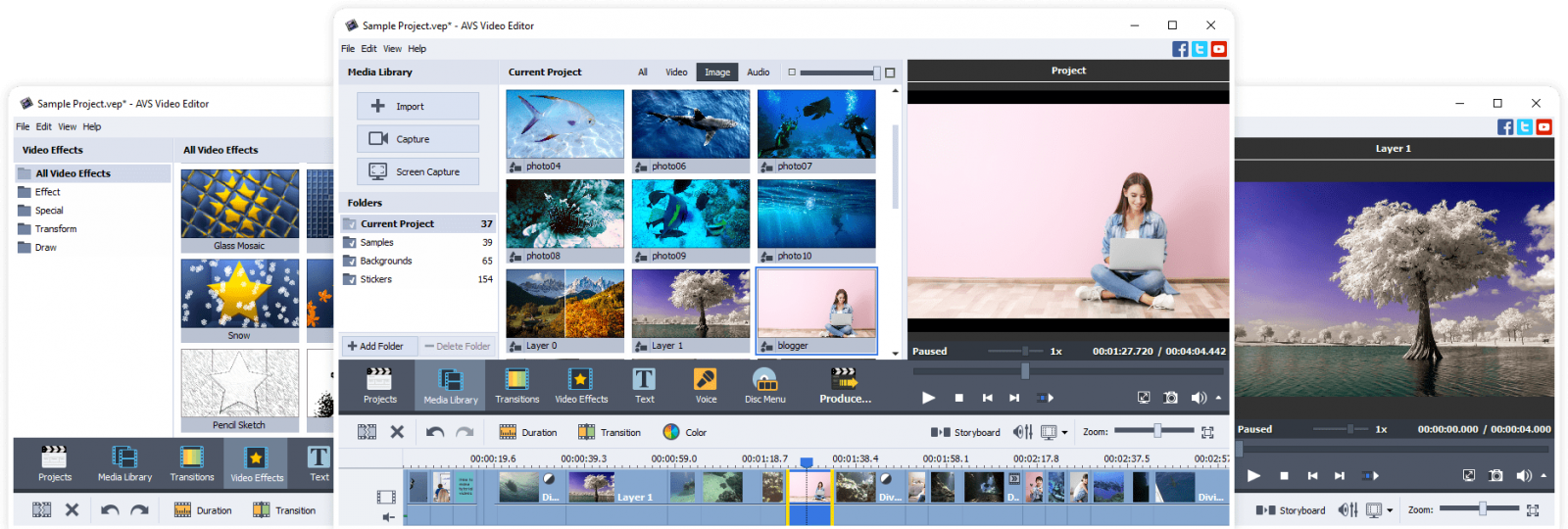Screen dimensions: 1568x529
Task: Mute the speaker under the Project preview
Action: 1198,398
